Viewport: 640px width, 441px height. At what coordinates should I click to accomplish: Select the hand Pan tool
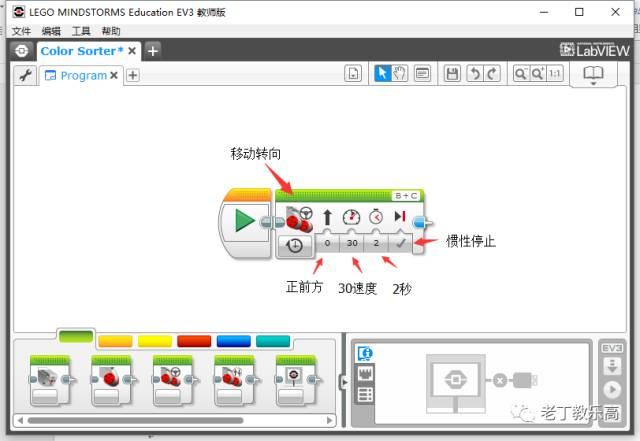click(x=400, y=74)
